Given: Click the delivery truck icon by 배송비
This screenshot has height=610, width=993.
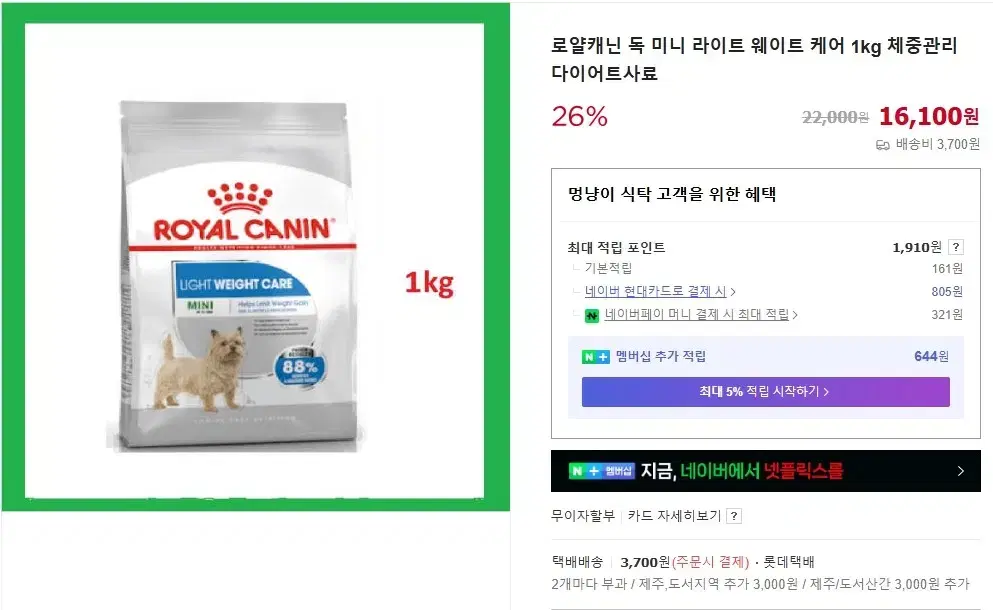Looking at the screenshot, I should click(x=882, y=145).
